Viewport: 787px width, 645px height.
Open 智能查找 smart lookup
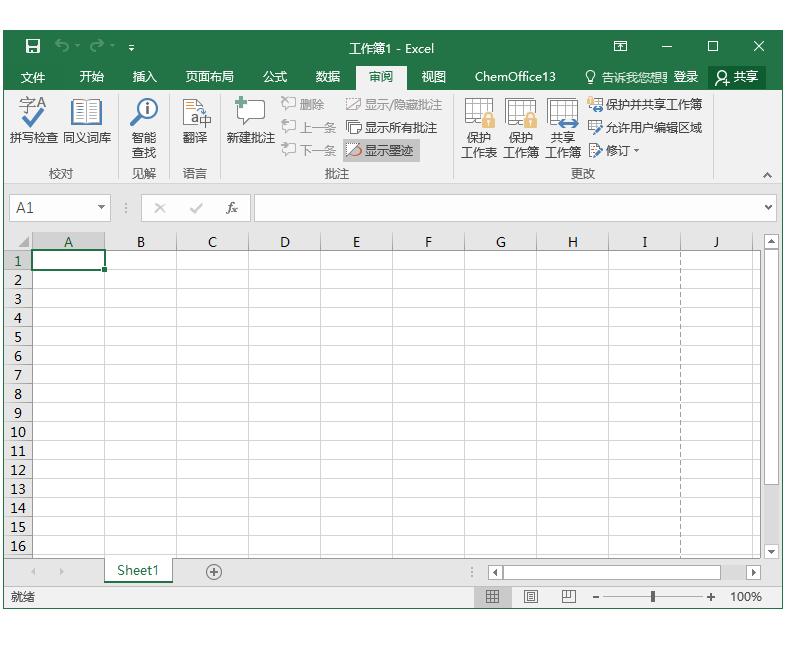click(x=144, y=127)
